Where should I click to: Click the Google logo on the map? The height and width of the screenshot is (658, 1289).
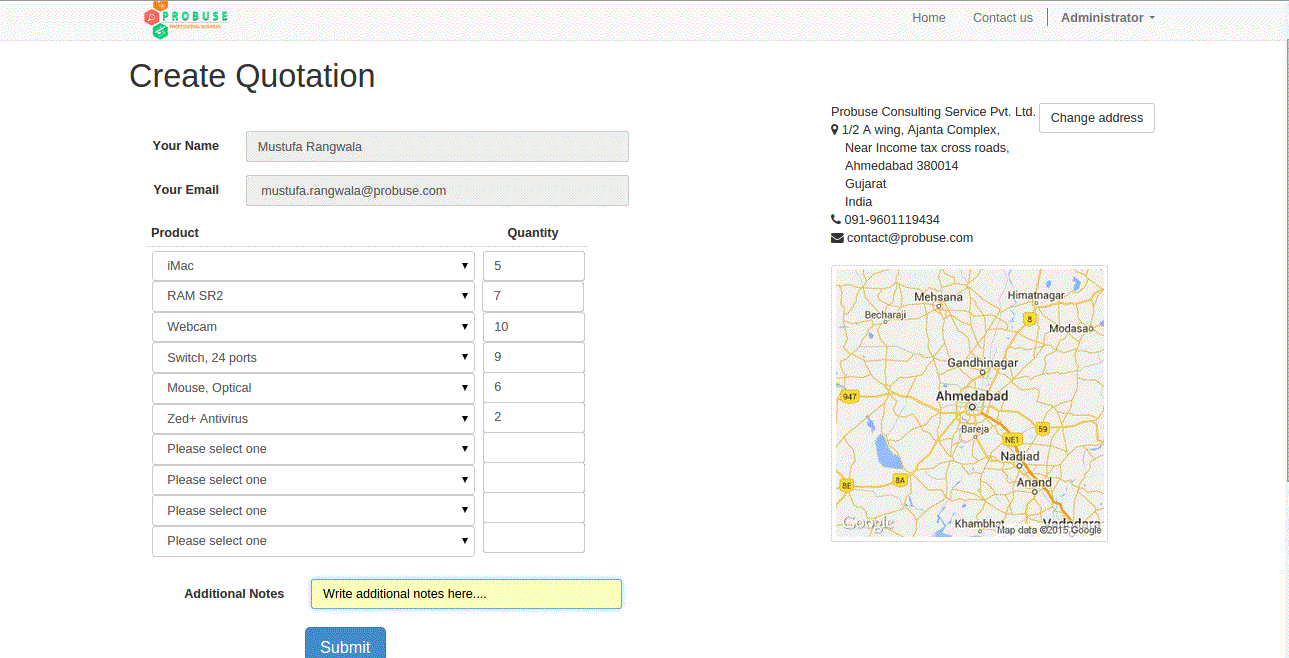866,523
